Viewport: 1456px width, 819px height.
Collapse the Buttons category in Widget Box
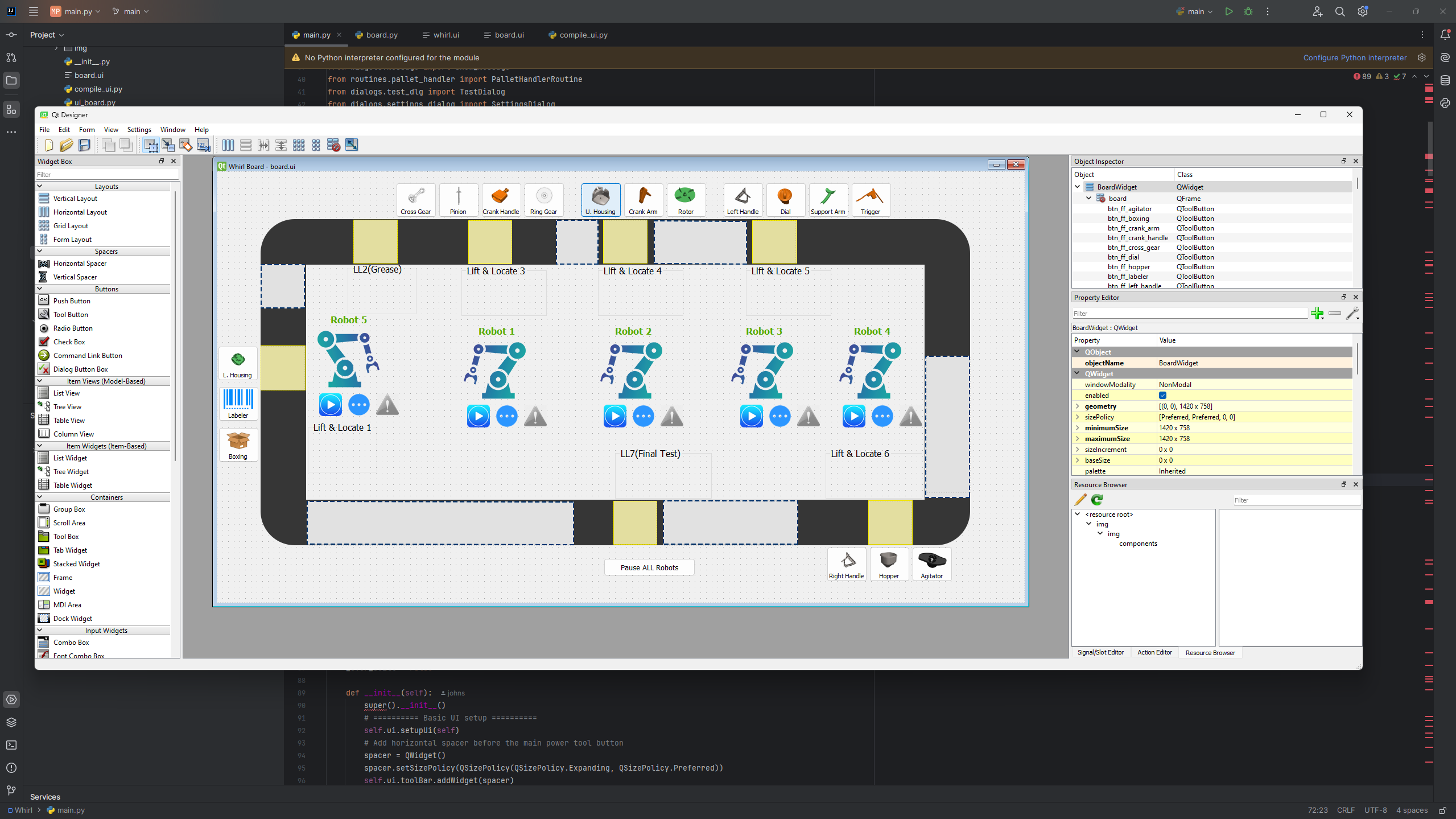point(40,289)
